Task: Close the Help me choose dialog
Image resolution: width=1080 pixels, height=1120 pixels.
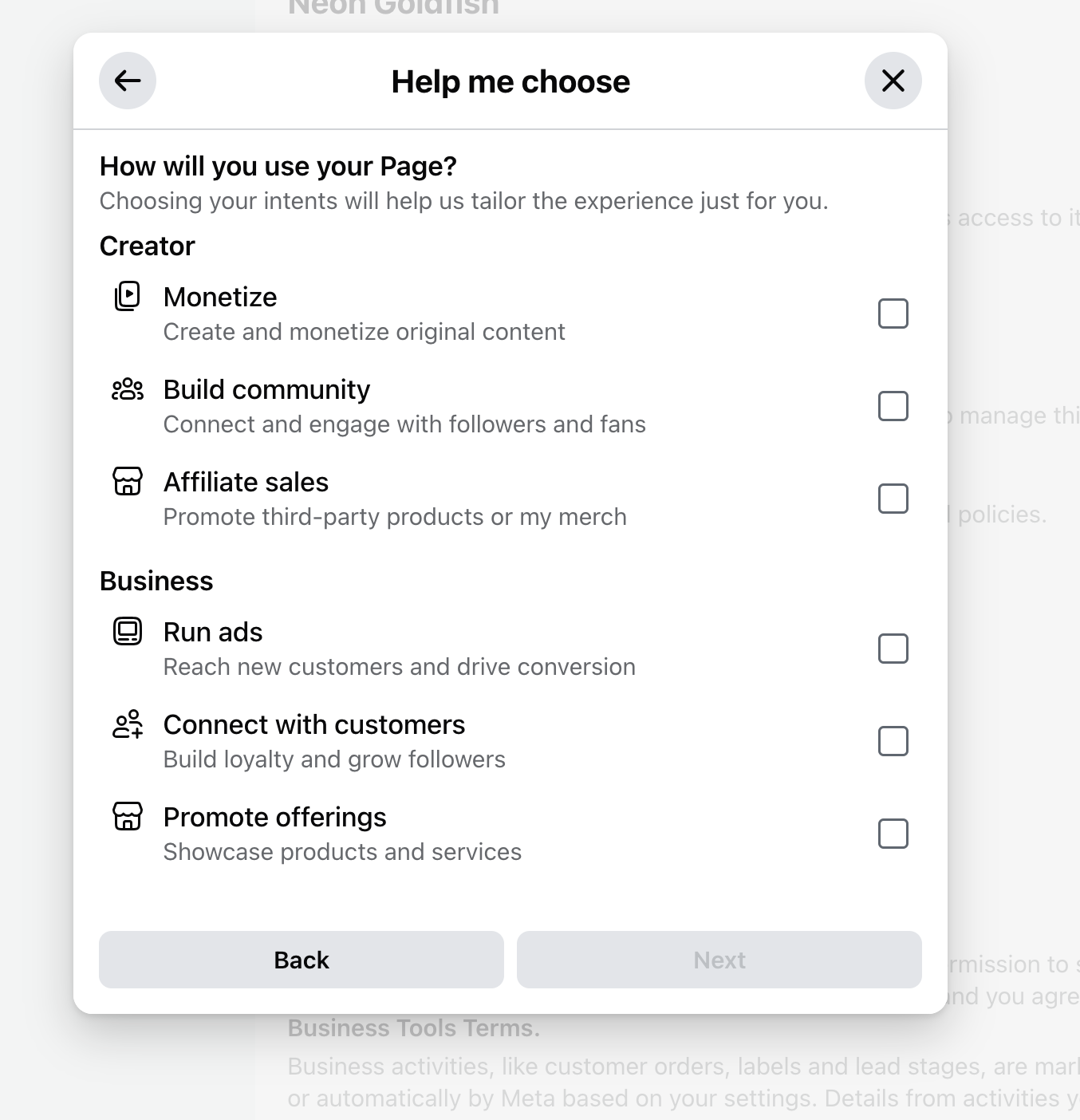Action: click(893, 81)
